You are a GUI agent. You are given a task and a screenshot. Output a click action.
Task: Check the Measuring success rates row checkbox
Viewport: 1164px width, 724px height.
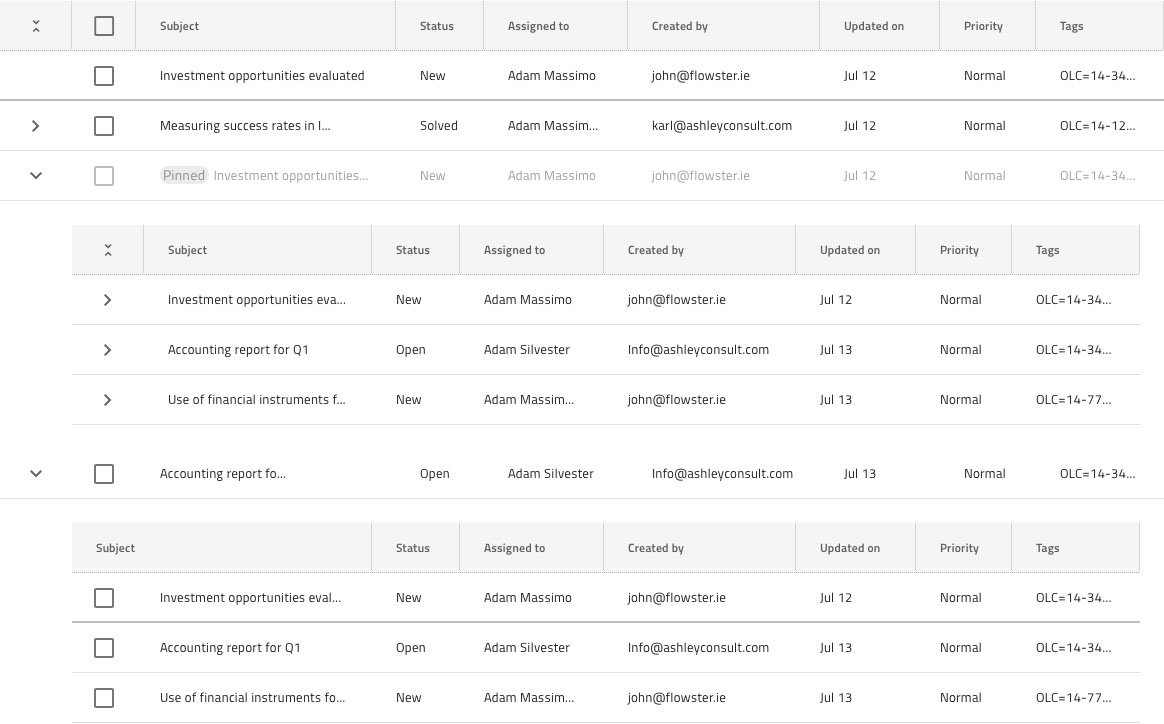pyautogui.click(x=104, y=126)
